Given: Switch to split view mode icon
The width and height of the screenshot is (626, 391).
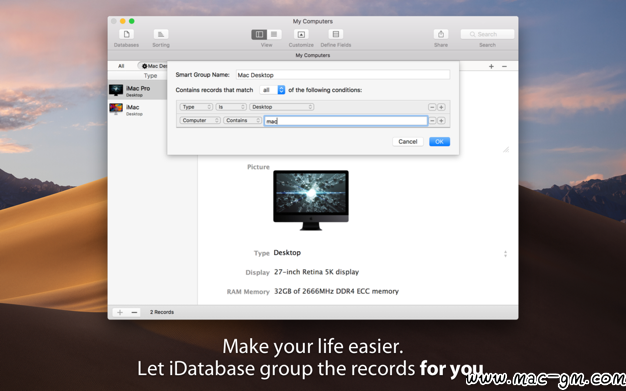Looking at the screenshot, I should pos(259,34).
